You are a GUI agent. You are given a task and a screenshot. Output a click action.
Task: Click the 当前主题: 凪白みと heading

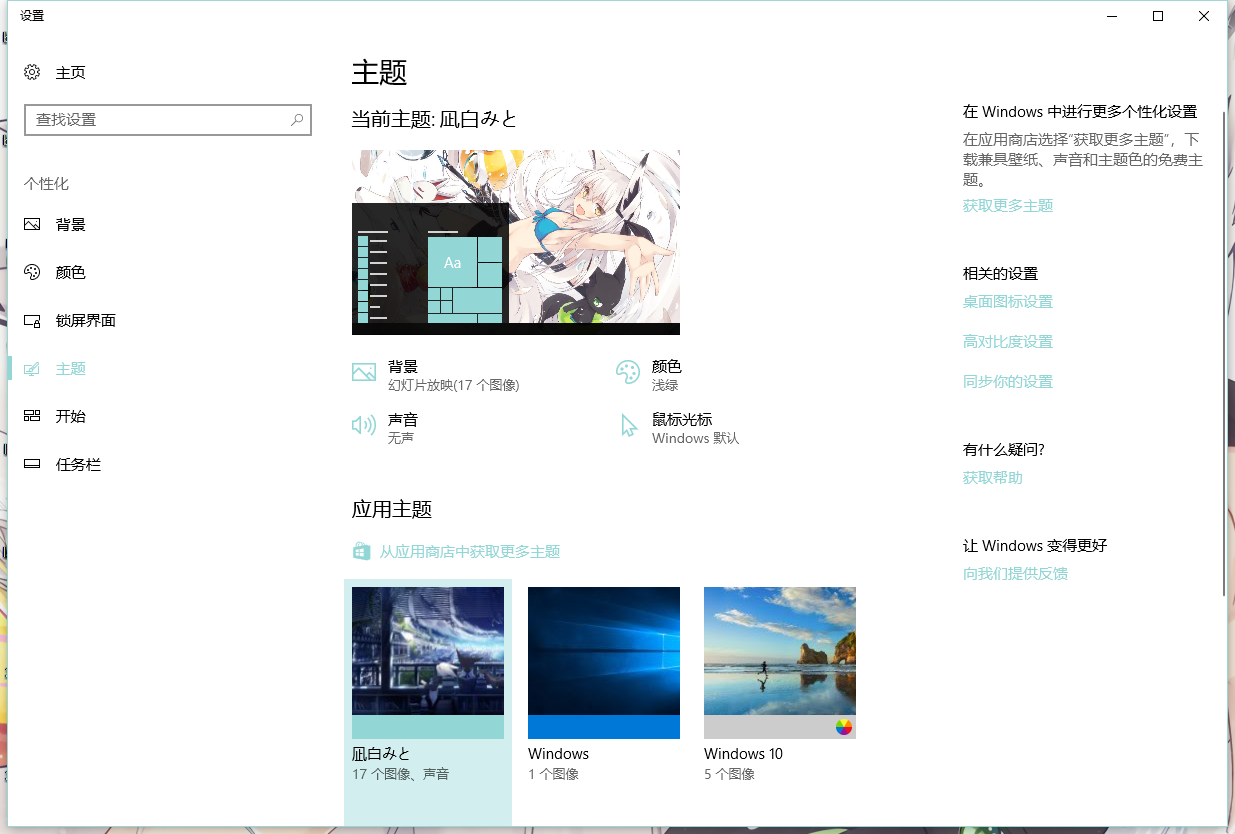[x=434, y=119]
